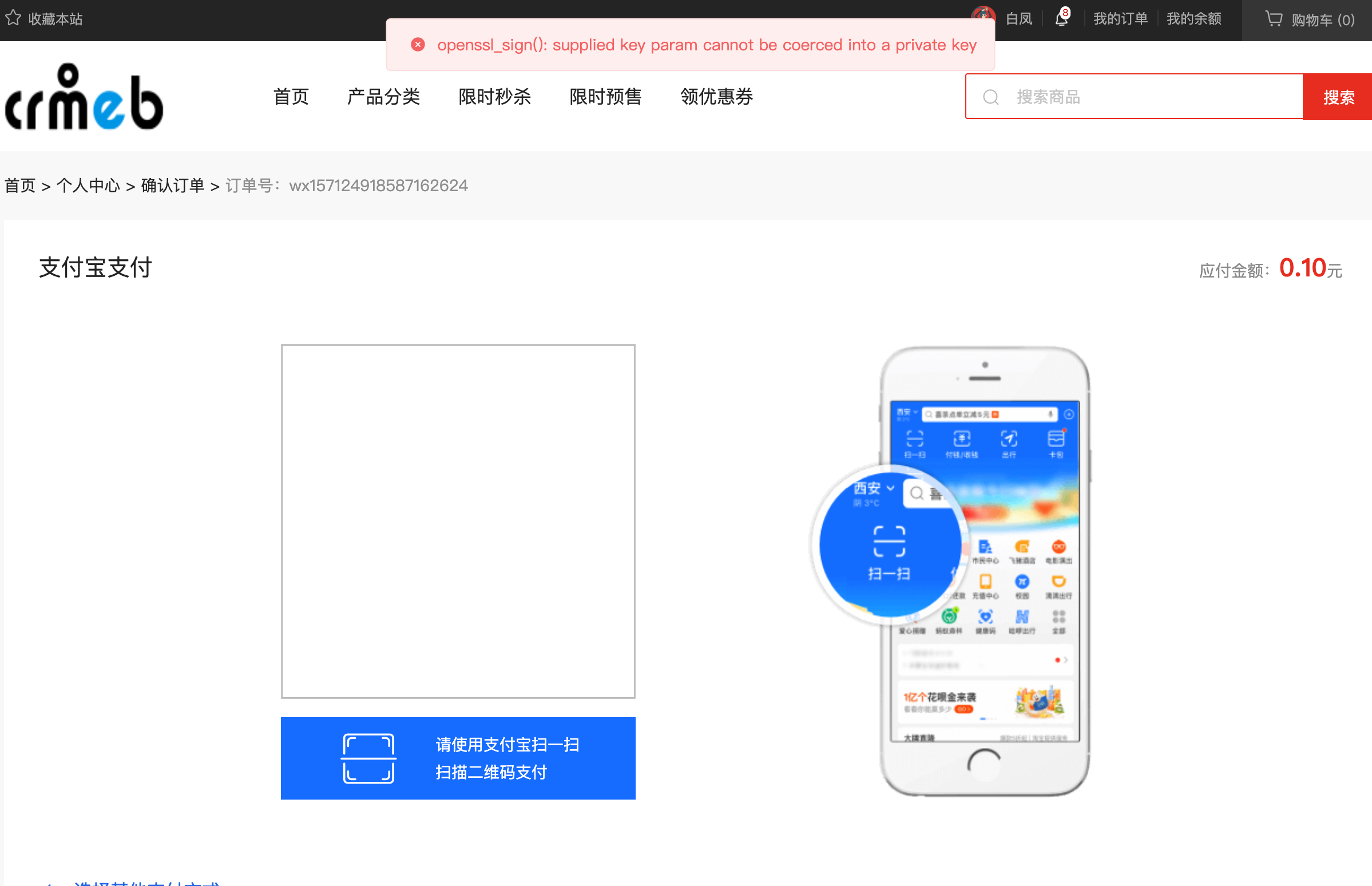Click the user avatar next to 白凤
Screen dimensions: 1372x886
[x=984, y=14]
